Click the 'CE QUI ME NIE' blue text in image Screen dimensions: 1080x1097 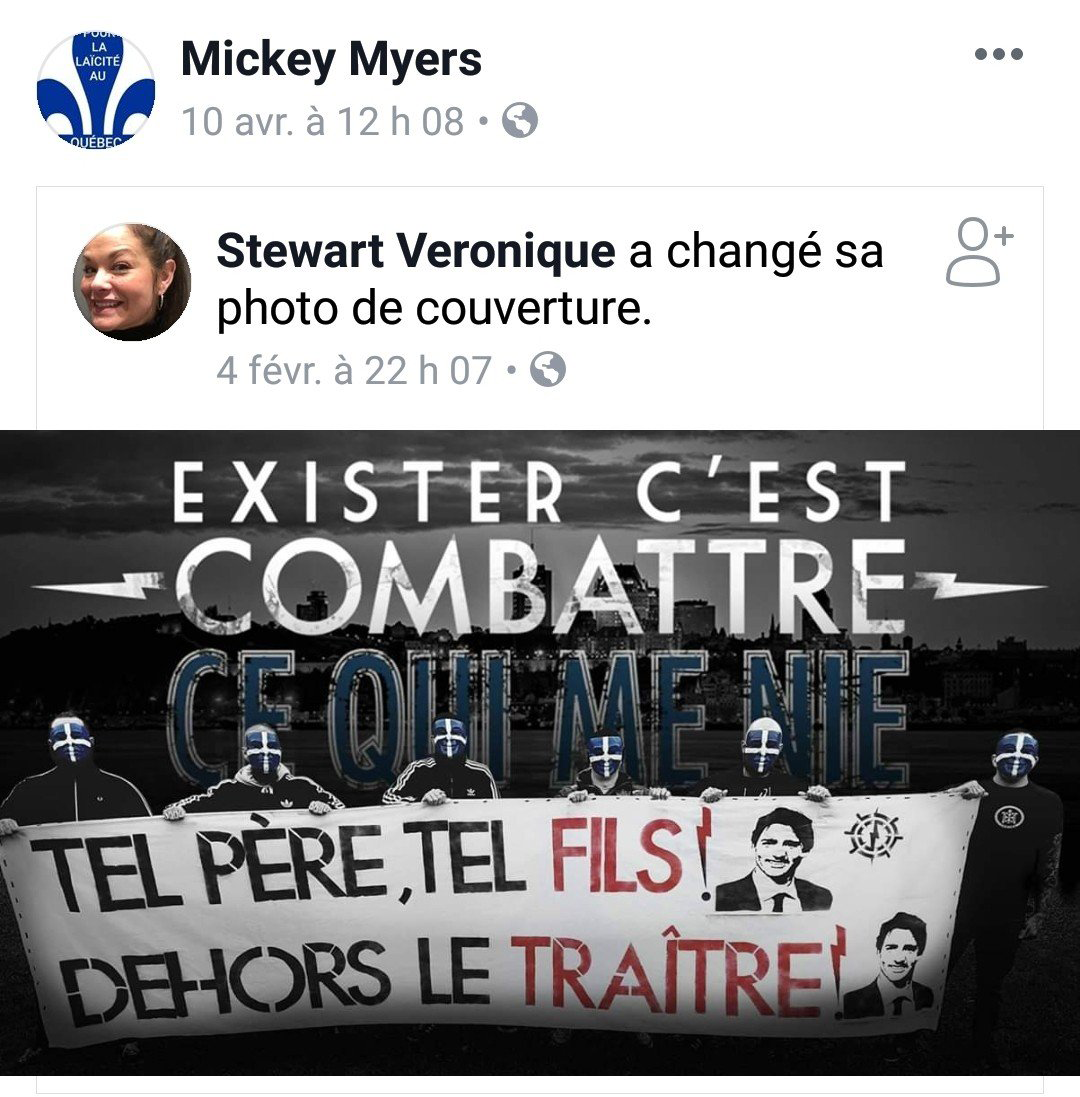click(539, 717)
